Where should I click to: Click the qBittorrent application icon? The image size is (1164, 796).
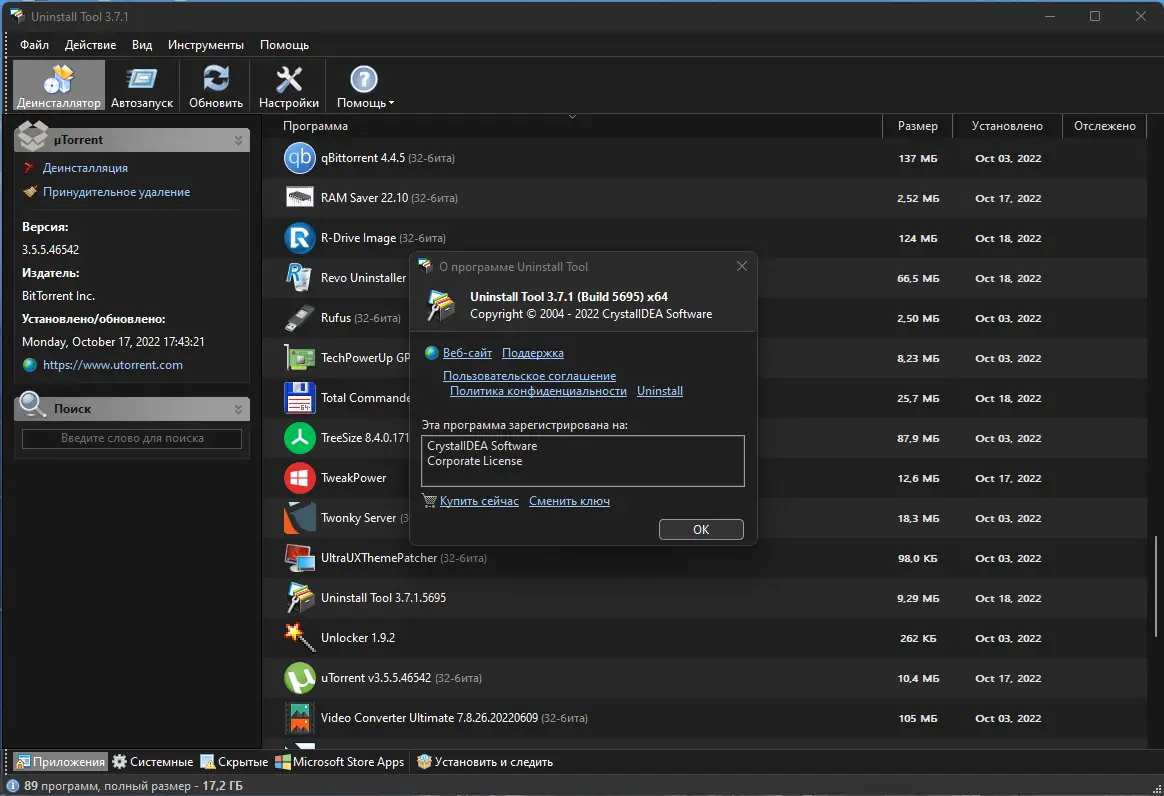pyautogui.click(x=299, y=158)
